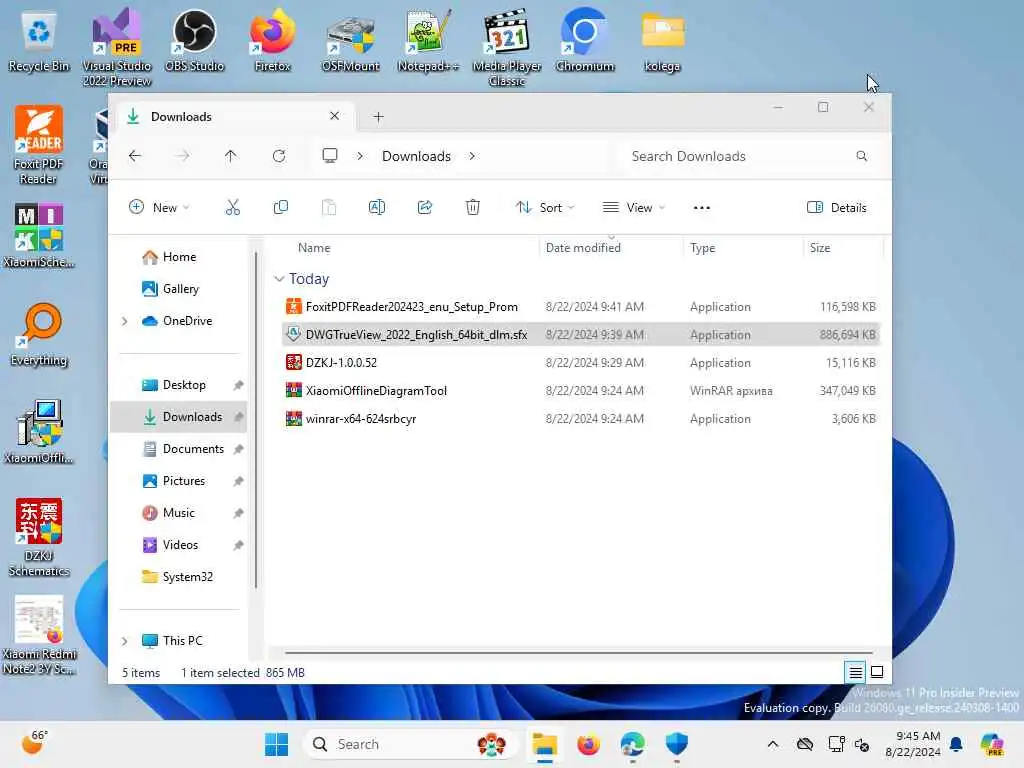Click the Delete trash icon in toolbar
The width and height of the screenshot is (1024, 768).
(x=473, y=208)
